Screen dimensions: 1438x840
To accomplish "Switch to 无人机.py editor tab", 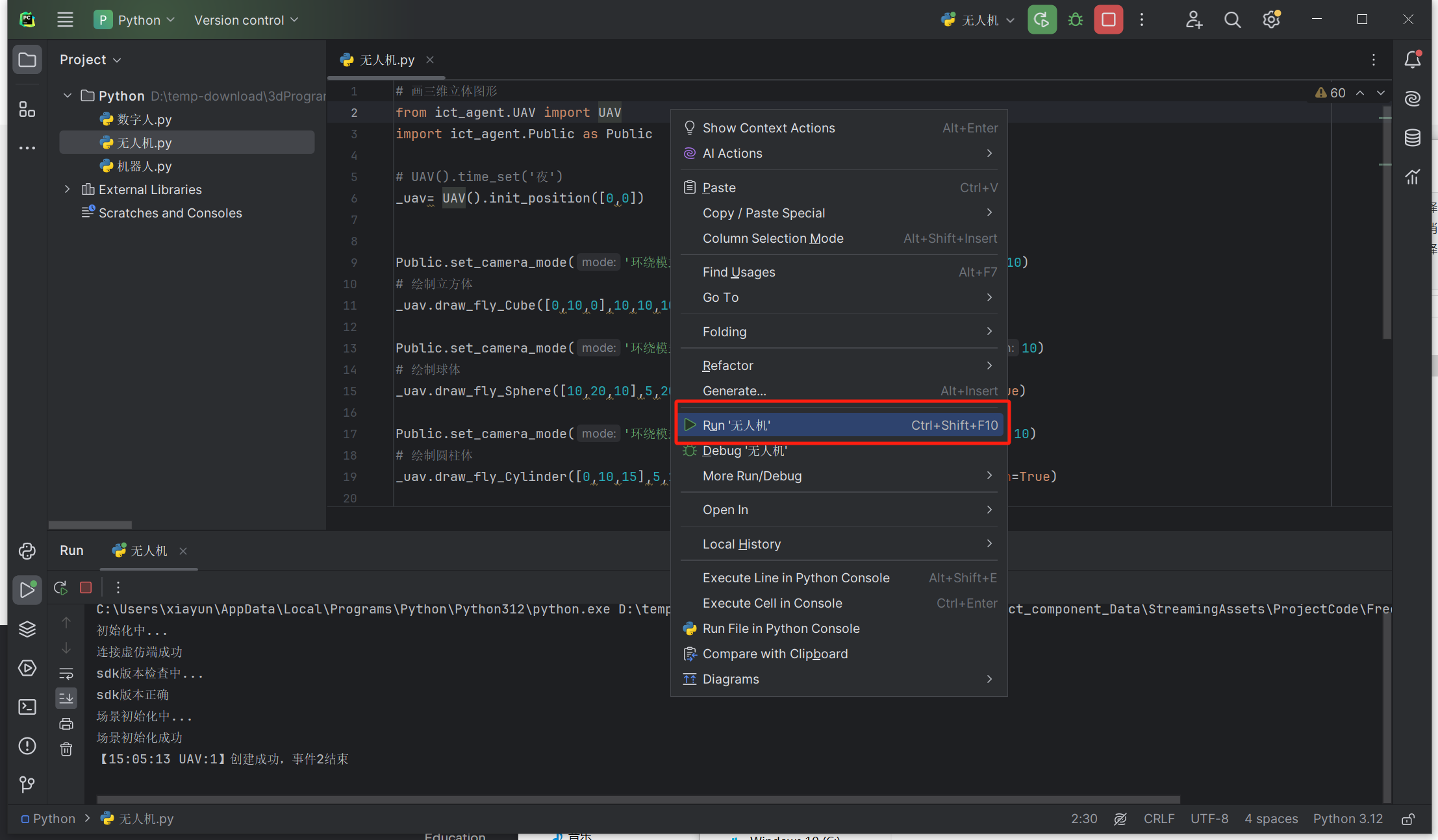I will coord(386,60).
